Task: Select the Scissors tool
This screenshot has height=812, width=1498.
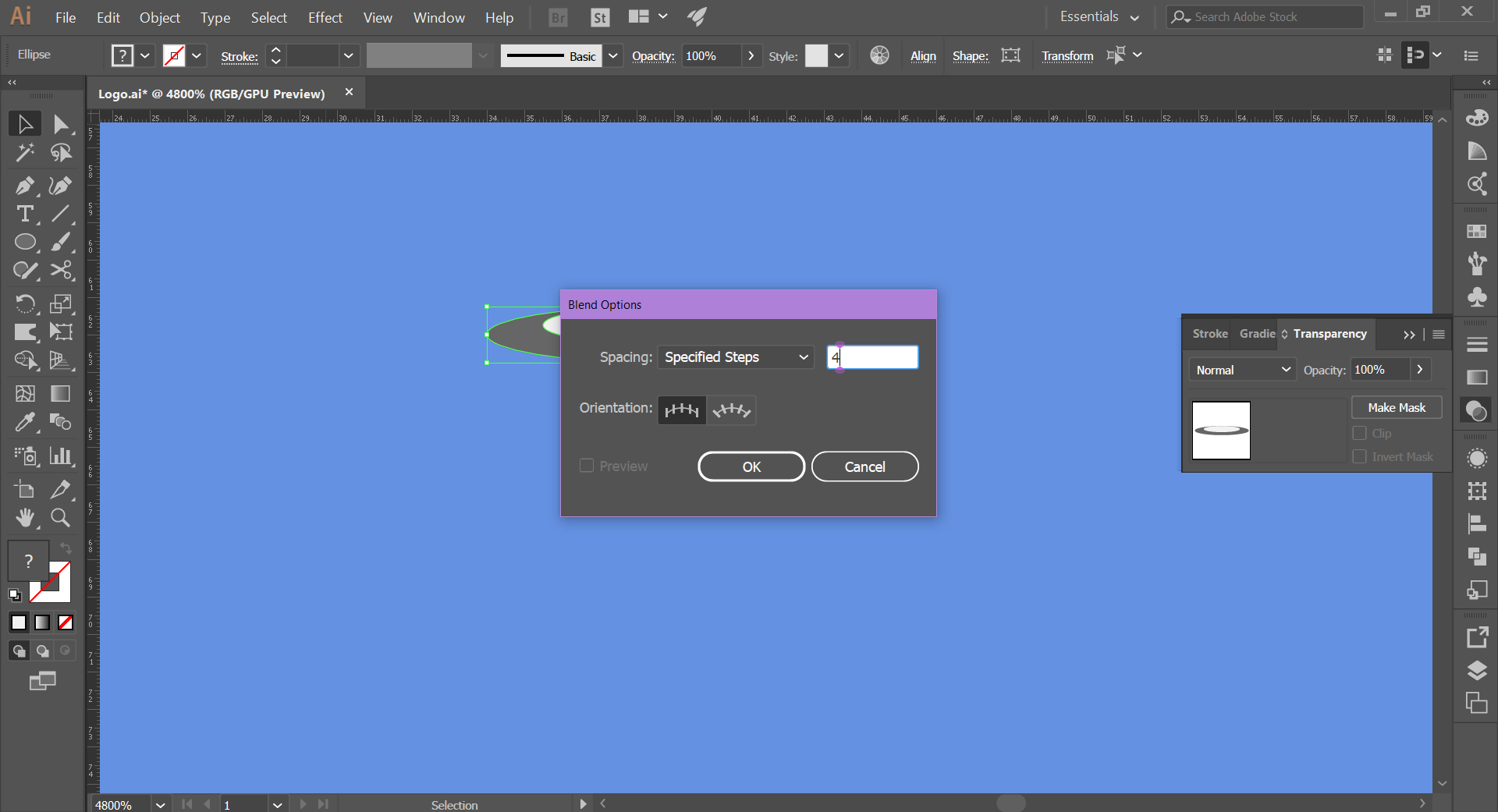Action: [61, 271]
